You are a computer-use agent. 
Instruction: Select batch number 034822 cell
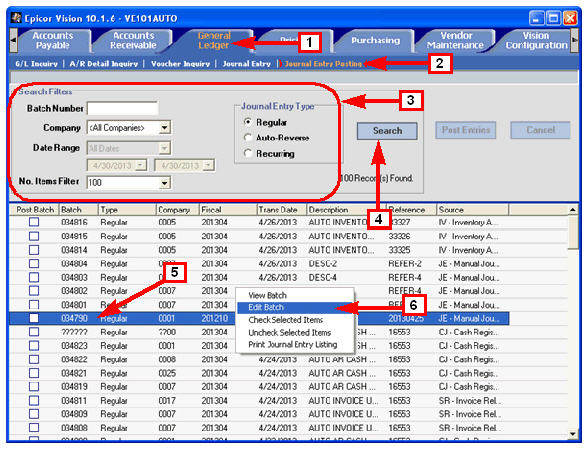74,360
